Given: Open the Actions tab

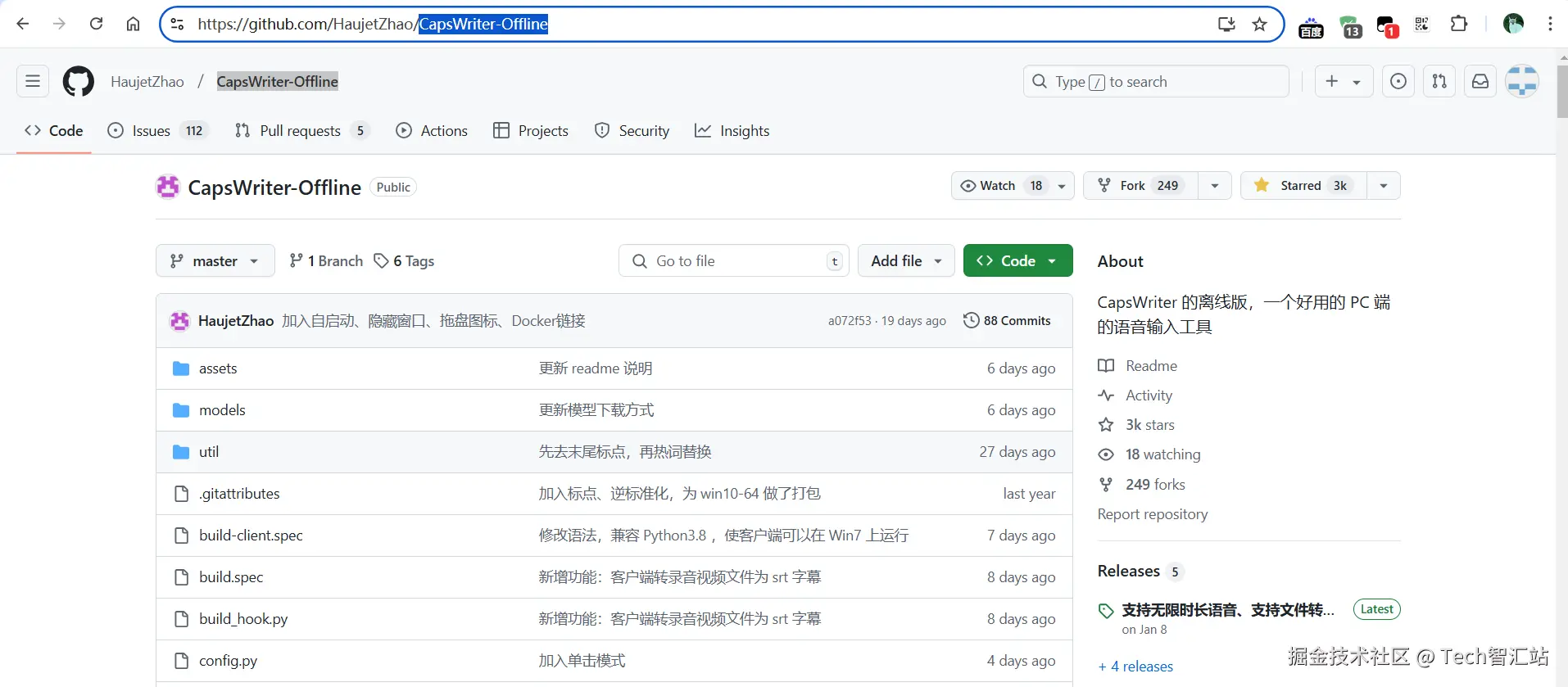Looking at the screenshot, I should coord(432,131).
